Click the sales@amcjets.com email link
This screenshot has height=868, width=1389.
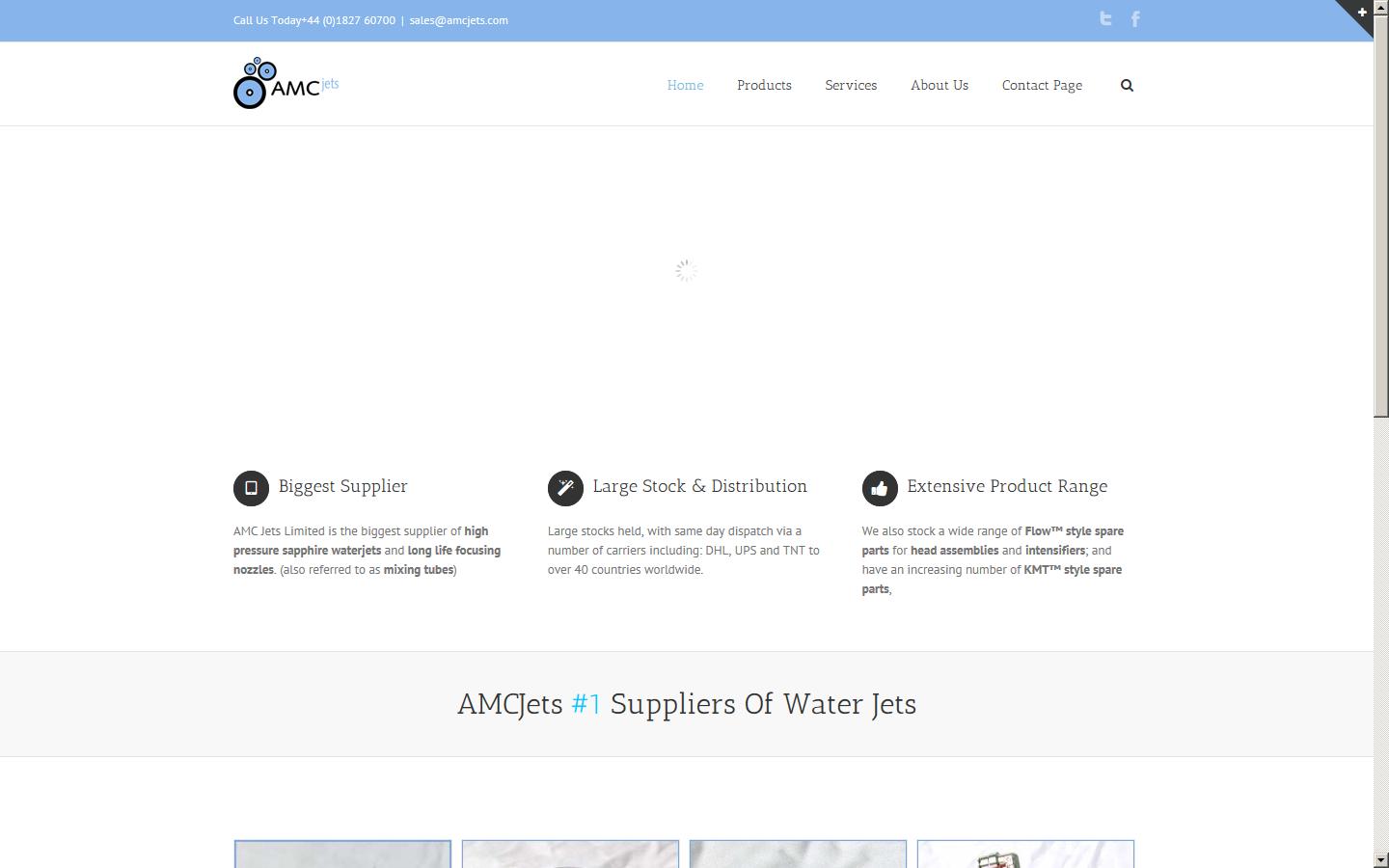point(458,19)
